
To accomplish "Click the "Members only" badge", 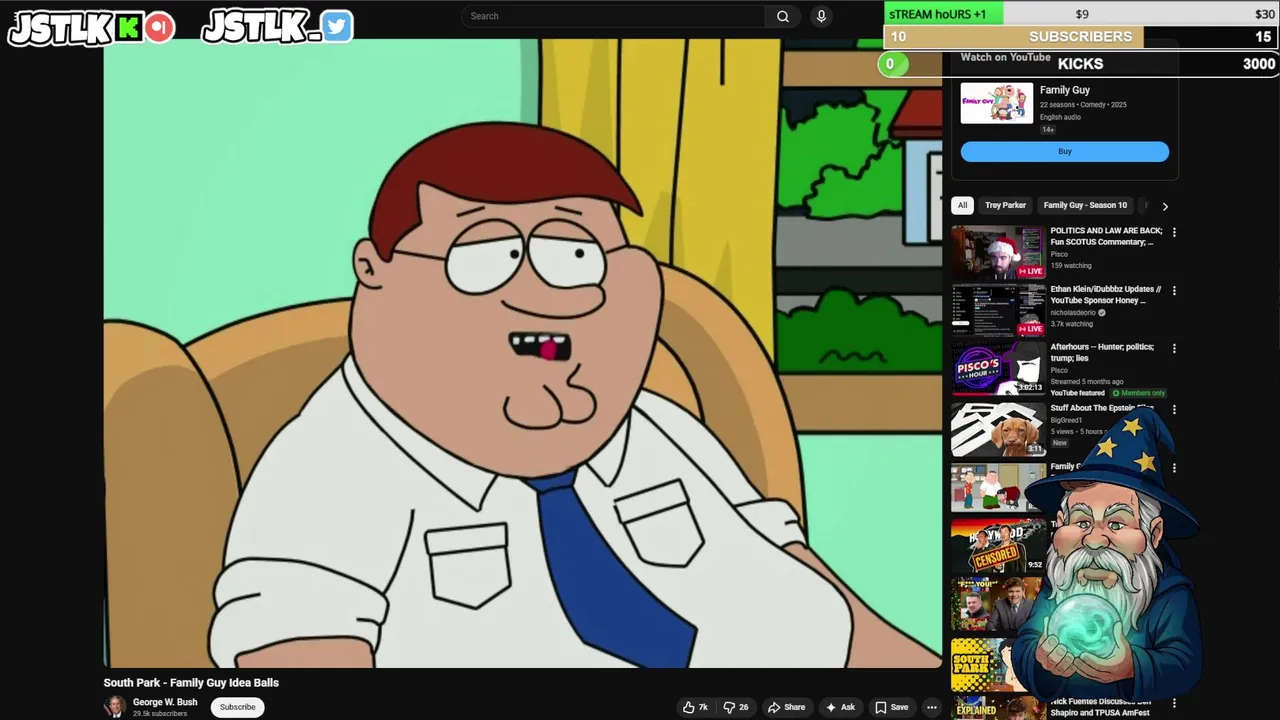I will 1139,393.
